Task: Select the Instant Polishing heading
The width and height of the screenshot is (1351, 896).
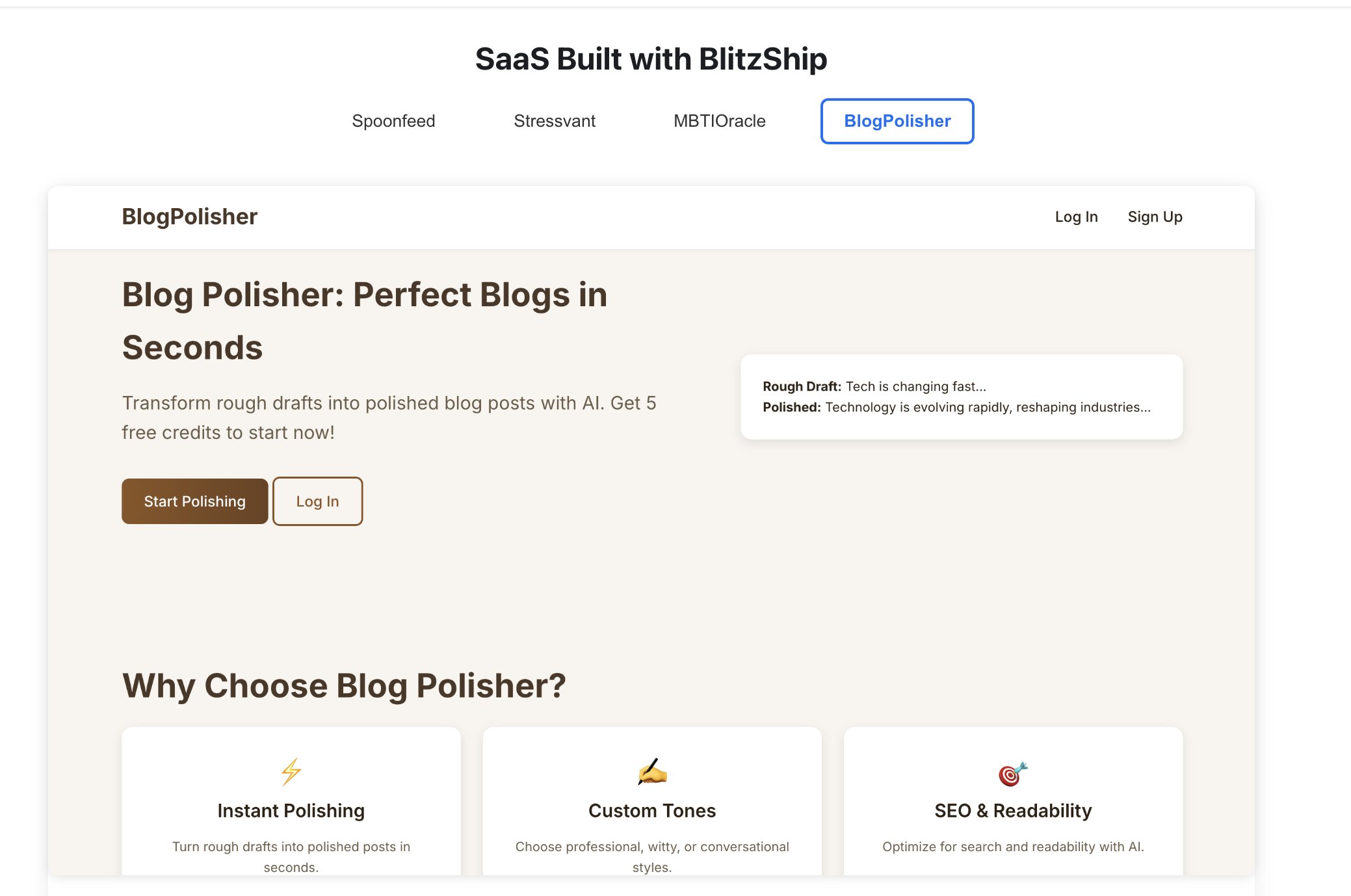Action: [291, 811]
